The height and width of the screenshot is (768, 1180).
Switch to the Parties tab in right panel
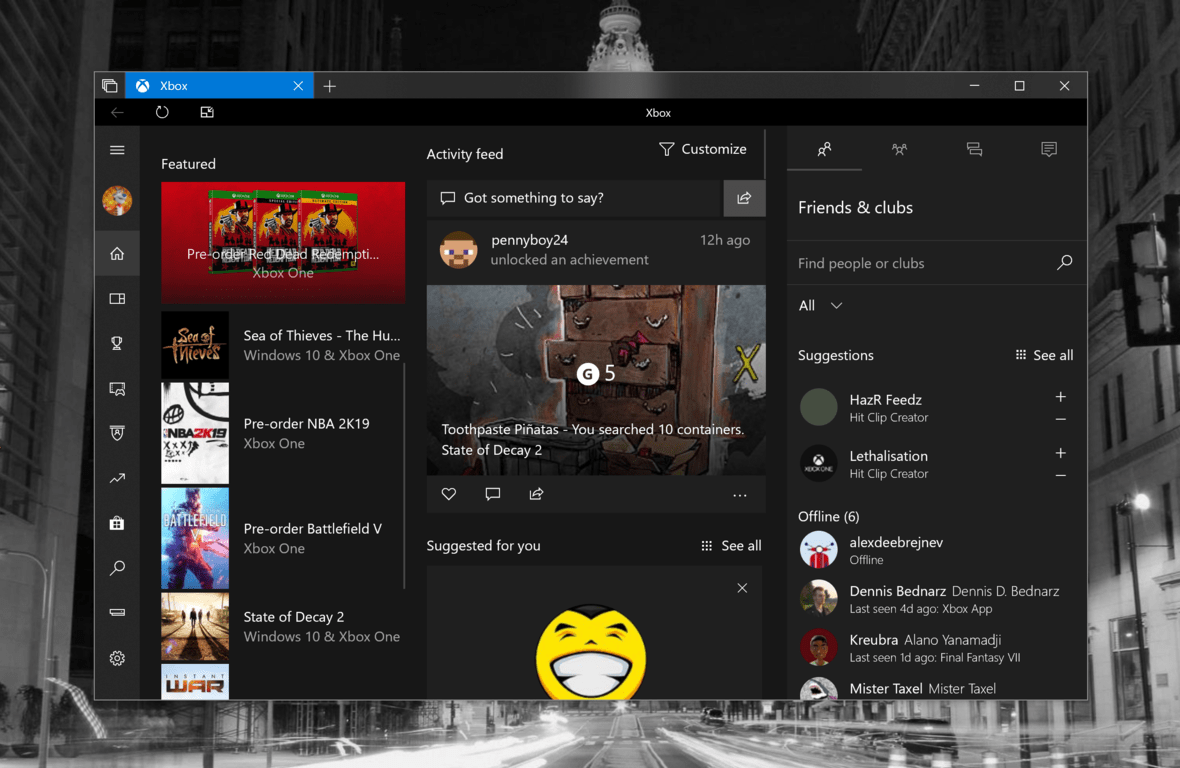(x=899, y=150)
